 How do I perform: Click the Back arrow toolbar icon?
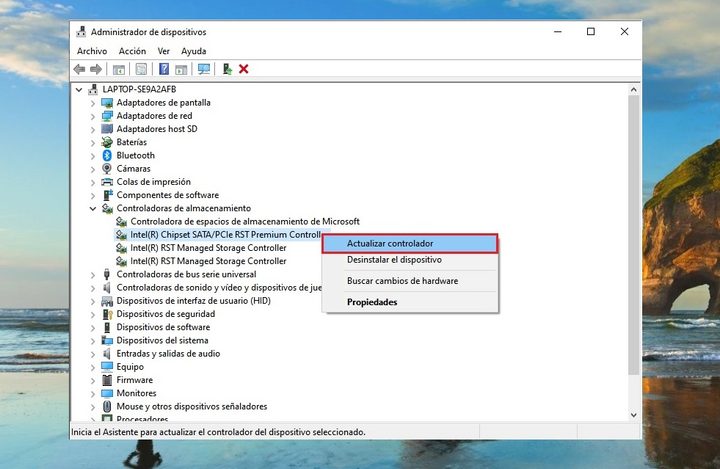79,69
